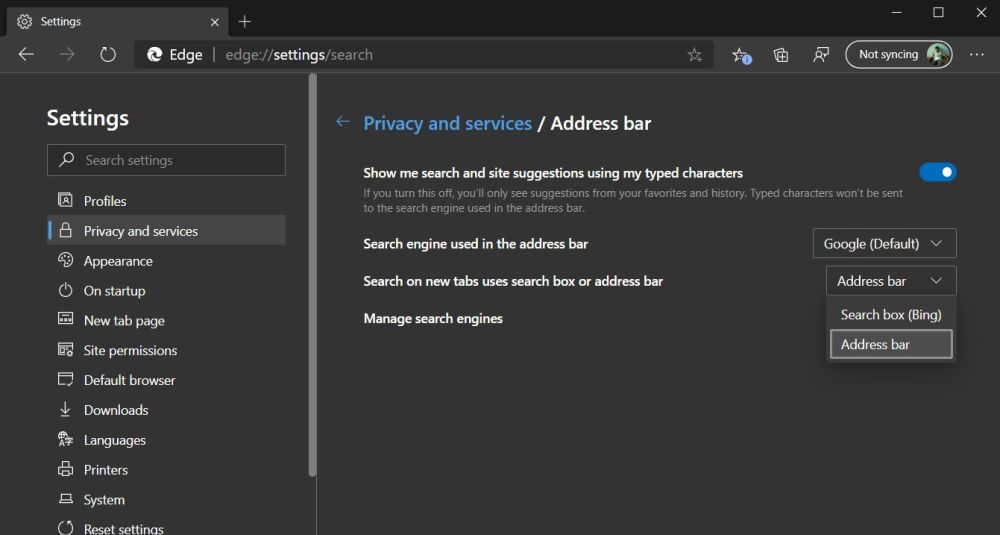The width and height of the screenshot is (1000, 535).
Task: Disable search and site suggestions toggle
Action: pyautogui.click(x=937, y=172)
